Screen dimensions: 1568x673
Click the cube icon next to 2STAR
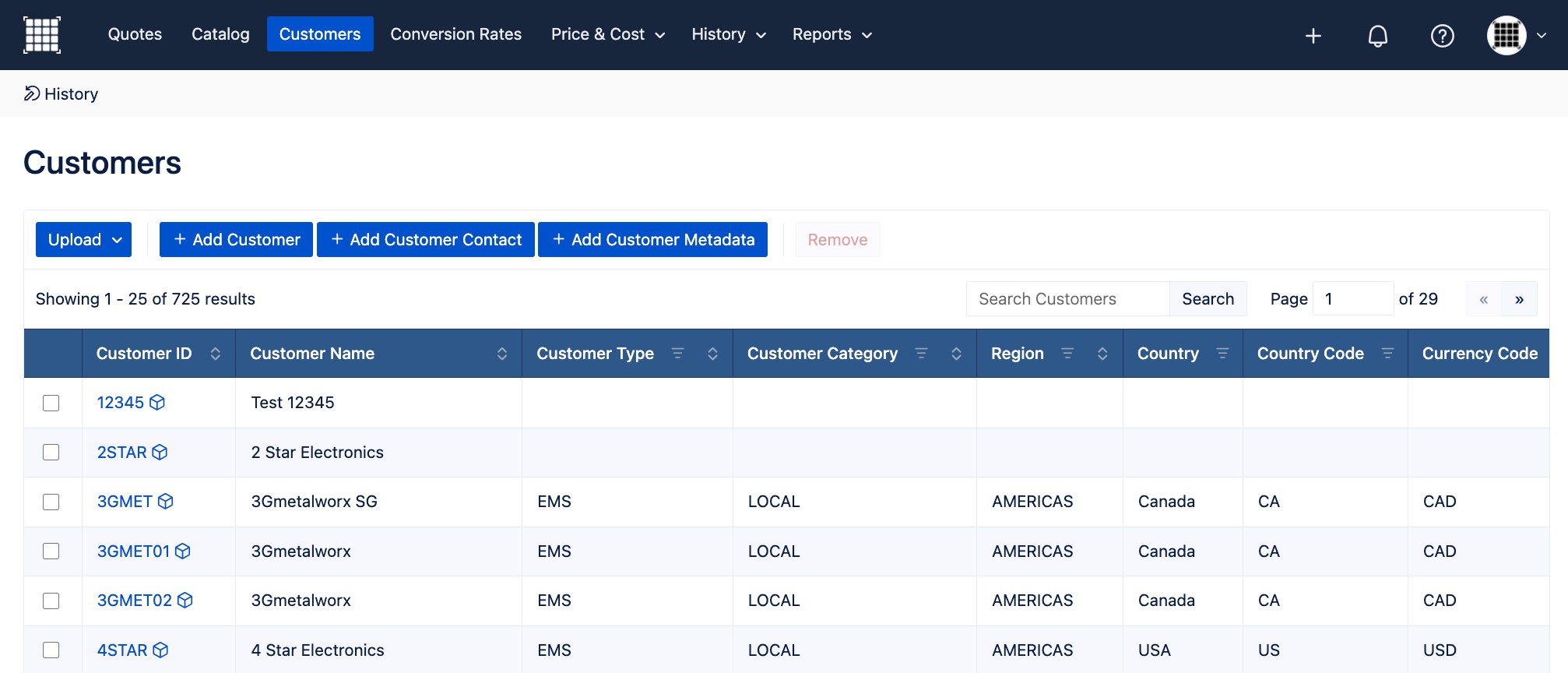[160, 453]
